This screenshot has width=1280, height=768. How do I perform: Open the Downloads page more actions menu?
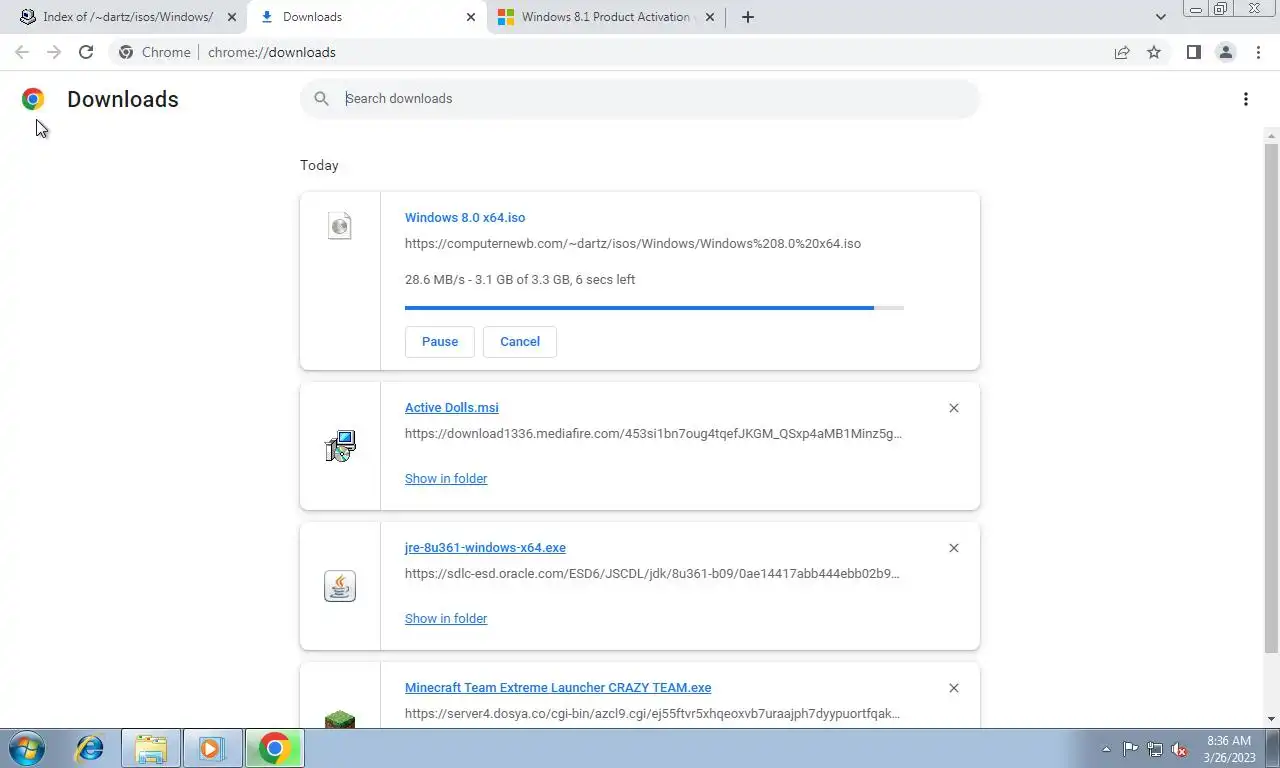(x=1245, y=99)
